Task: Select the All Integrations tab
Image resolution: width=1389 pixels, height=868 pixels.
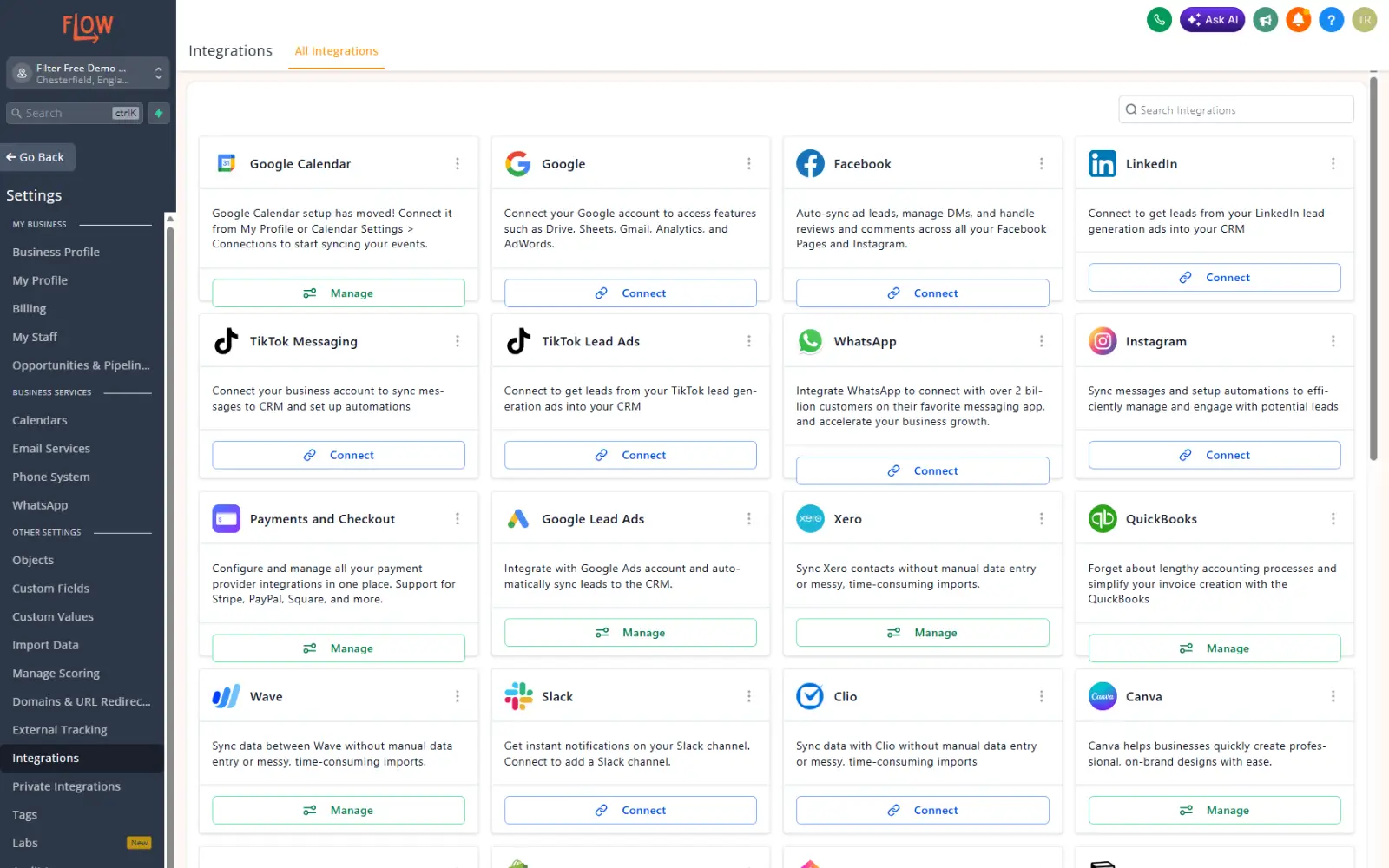Action: pos(336,51)
